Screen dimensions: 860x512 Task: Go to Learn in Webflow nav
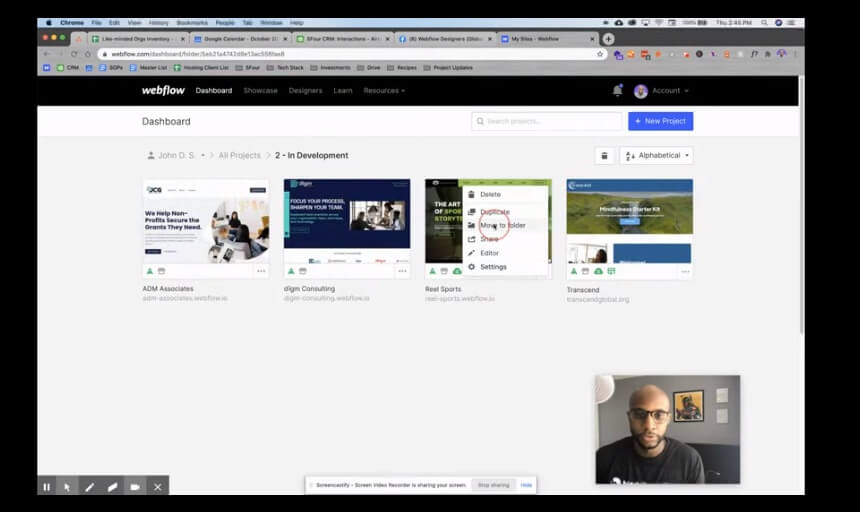click(343, 90)
